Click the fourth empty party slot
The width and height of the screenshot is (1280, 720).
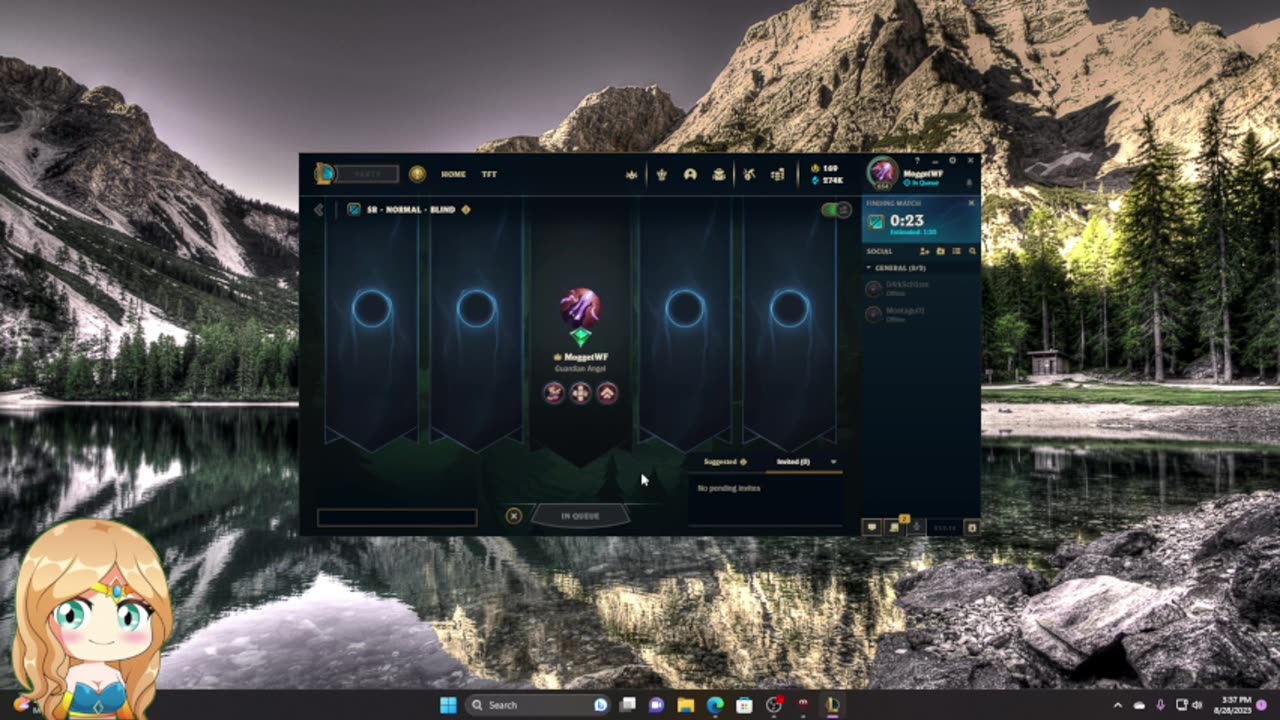coord(789,309)
